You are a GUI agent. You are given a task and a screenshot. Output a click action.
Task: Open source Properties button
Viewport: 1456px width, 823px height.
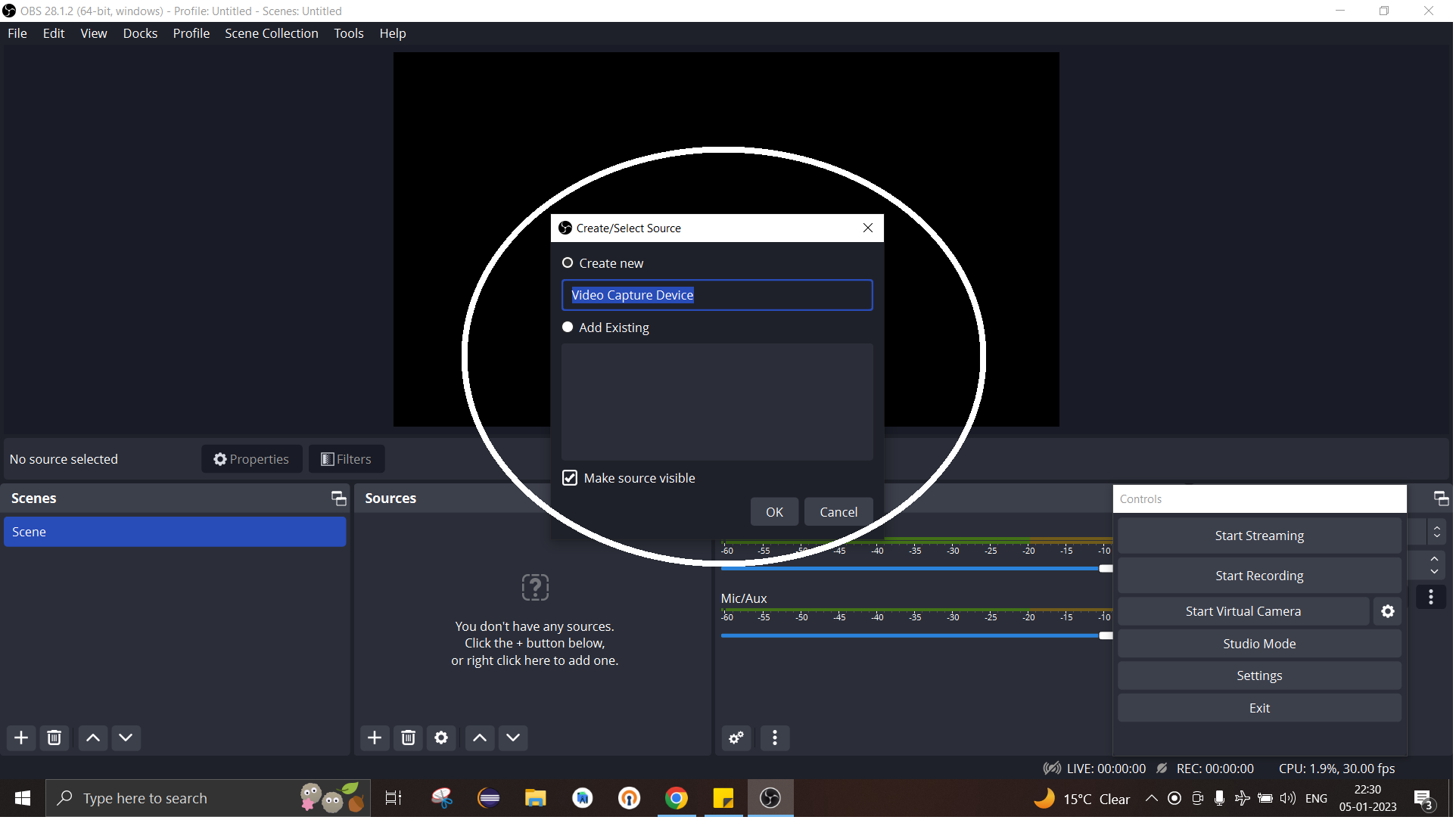(252, 460)
